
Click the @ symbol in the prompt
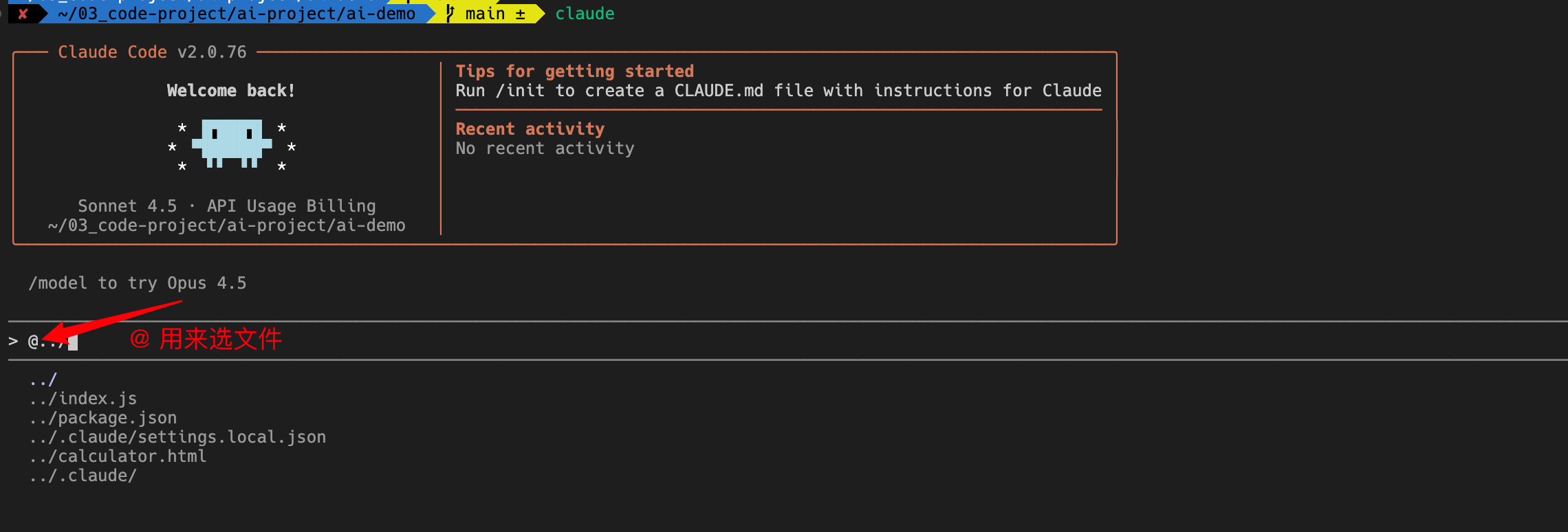click(x=33, y=342)
